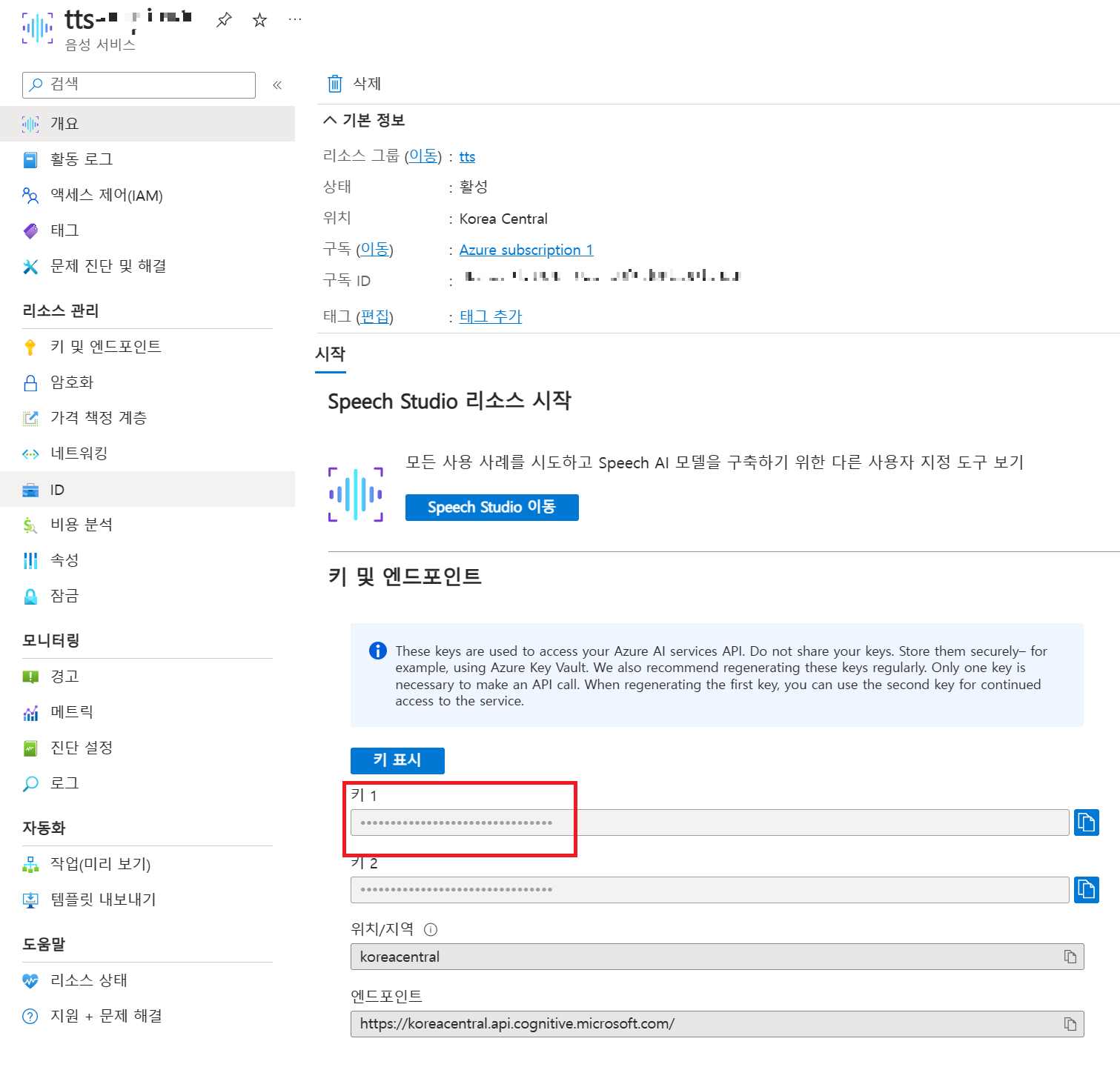
Task: Open 키 및 엔드포인트 in sidebar
Action: (x=148, y=347)
